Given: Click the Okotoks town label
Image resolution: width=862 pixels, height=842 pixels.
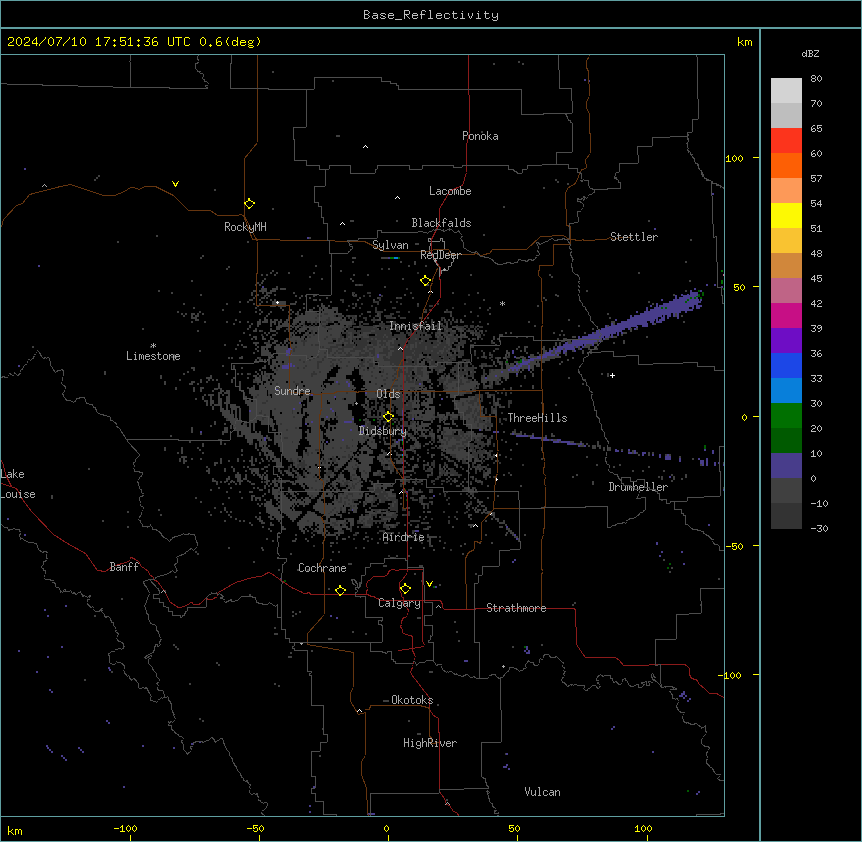Looking at the screenshot, I should coord(412,700).
